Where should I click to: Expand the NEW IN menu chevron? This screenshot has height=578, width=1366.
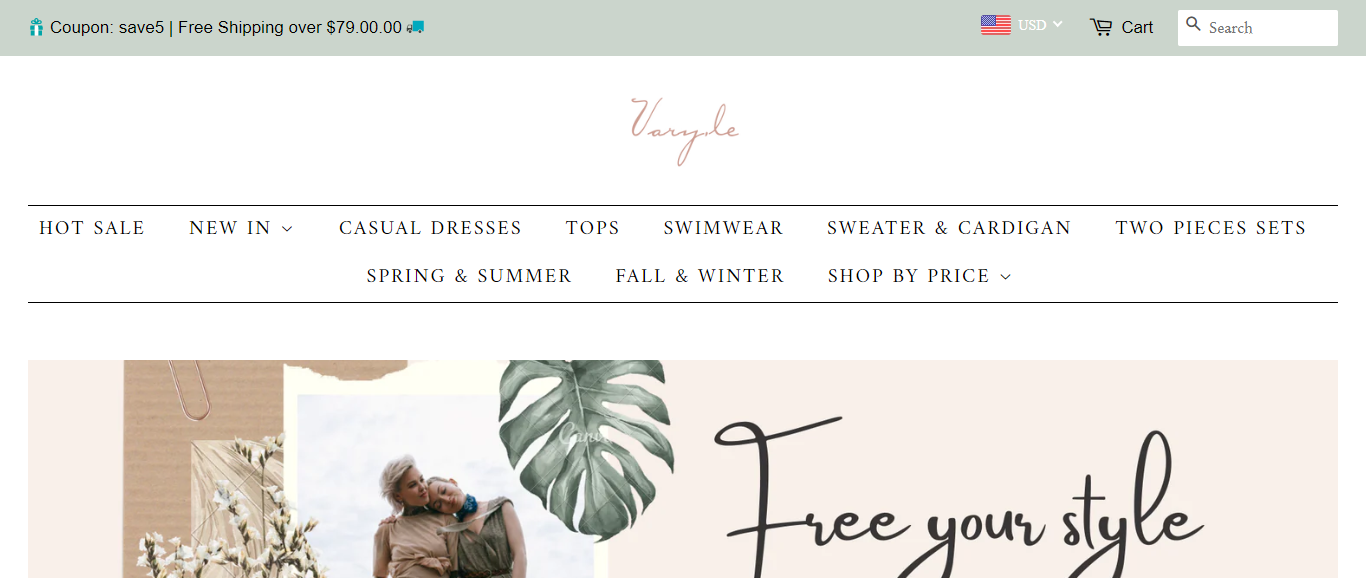(x=288, y=229)
